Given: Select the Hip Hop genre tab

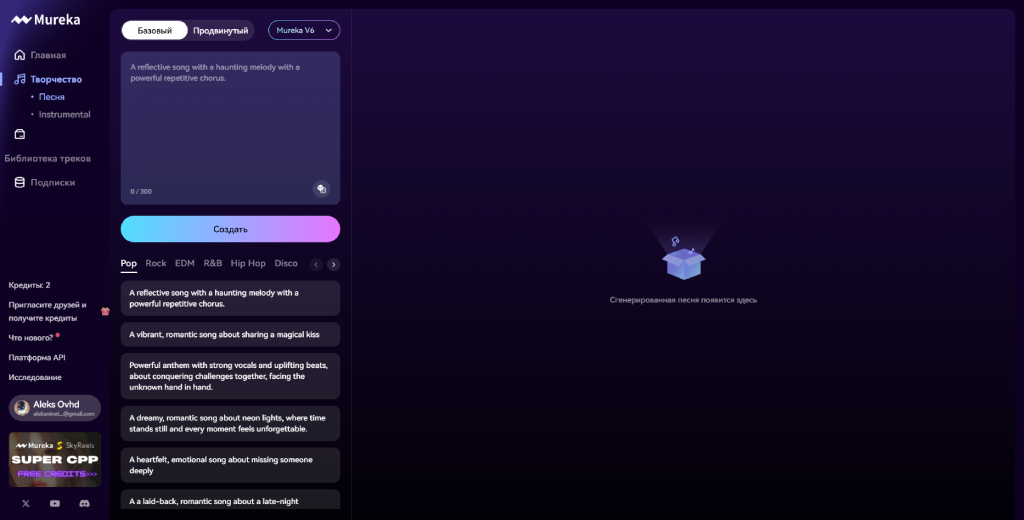Looking at the screenshot, I should 248,263.
